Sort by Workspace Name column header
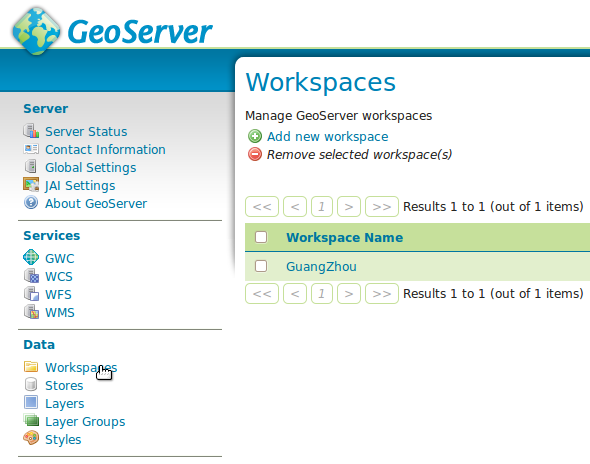The image size is (590, 464). pyautogui.click(x=344, y=237)
